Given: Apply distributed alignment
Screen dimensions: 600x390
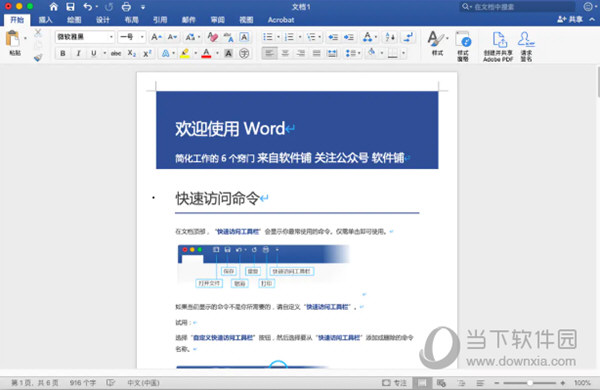Looking at the screenshot, I should 333,53.
